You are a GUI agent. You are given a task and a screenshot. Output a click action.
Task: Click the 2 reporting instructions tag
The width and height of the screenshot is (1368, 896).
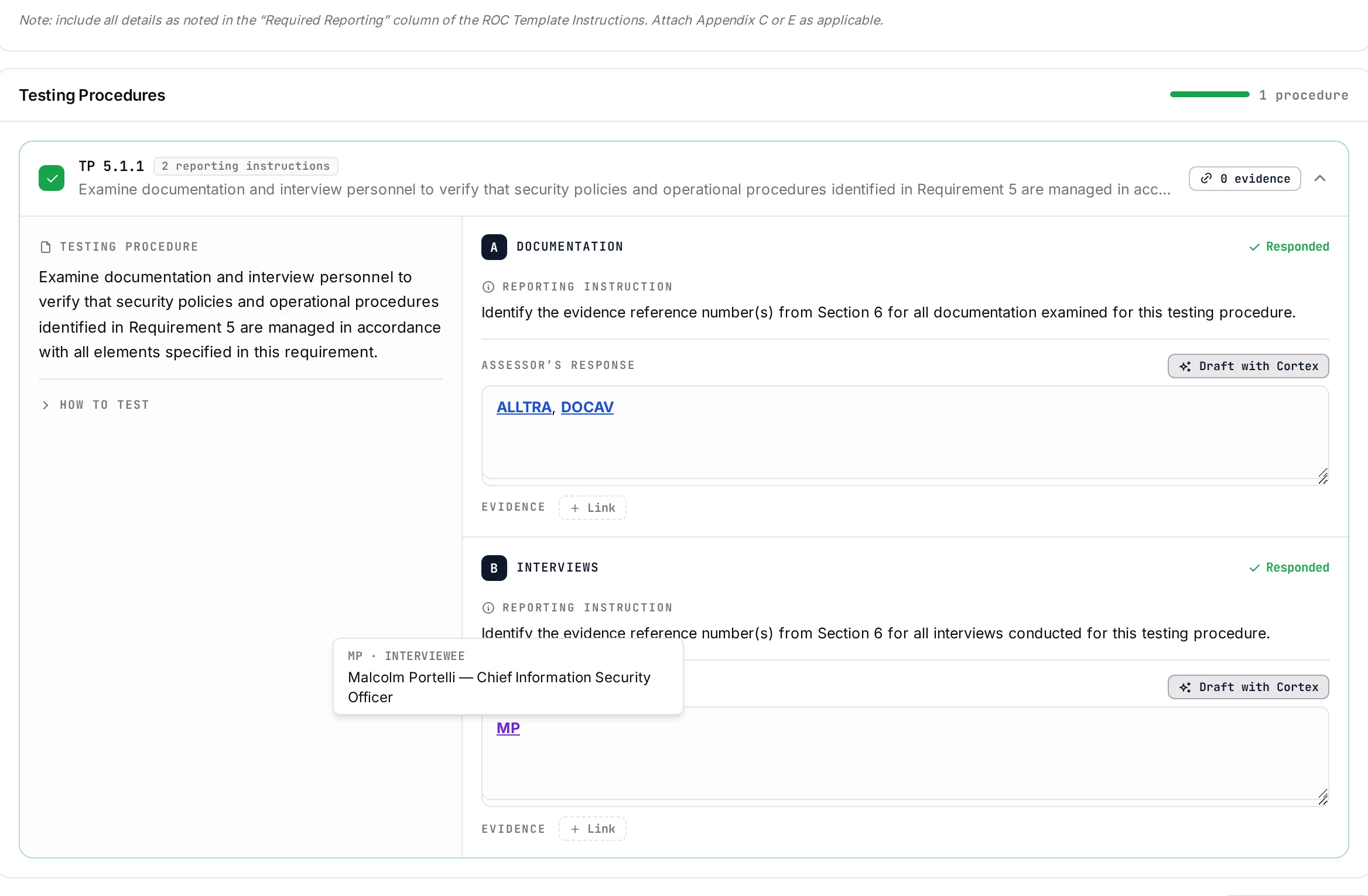246,166
